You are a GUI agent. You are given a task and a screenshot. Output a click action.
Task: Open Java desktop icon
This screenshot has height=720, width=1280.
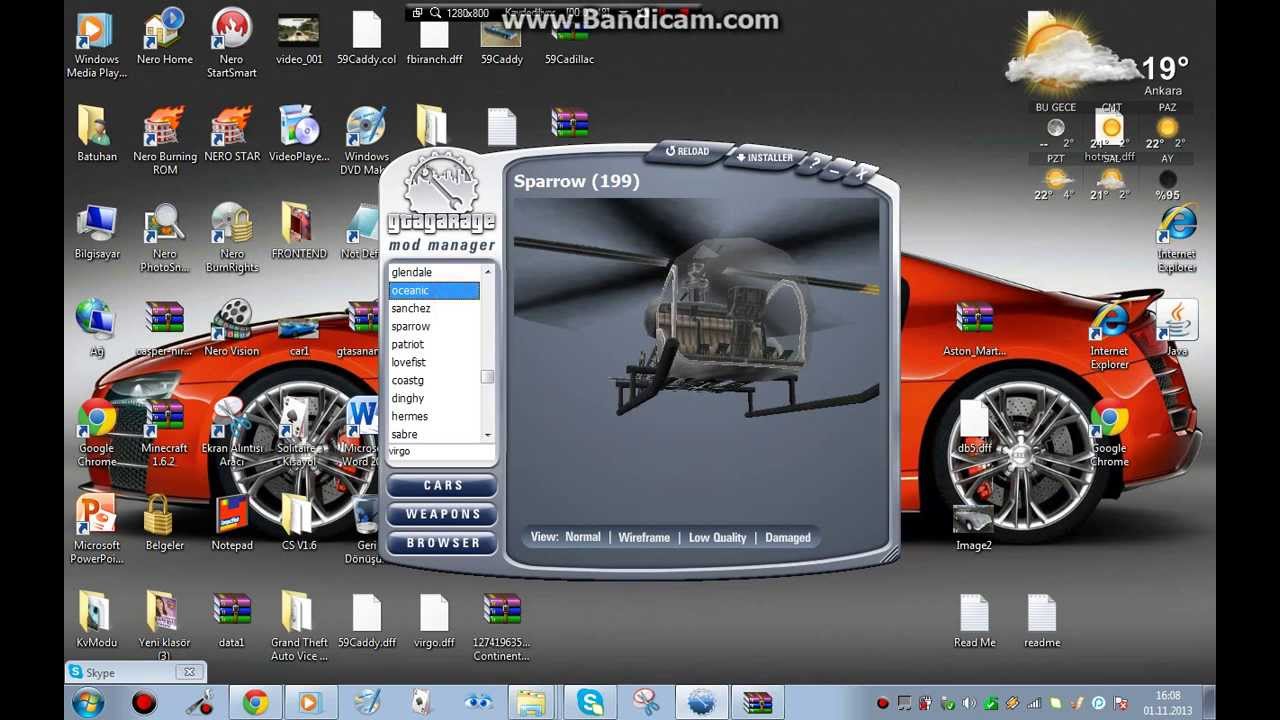tap(1177, 328)
